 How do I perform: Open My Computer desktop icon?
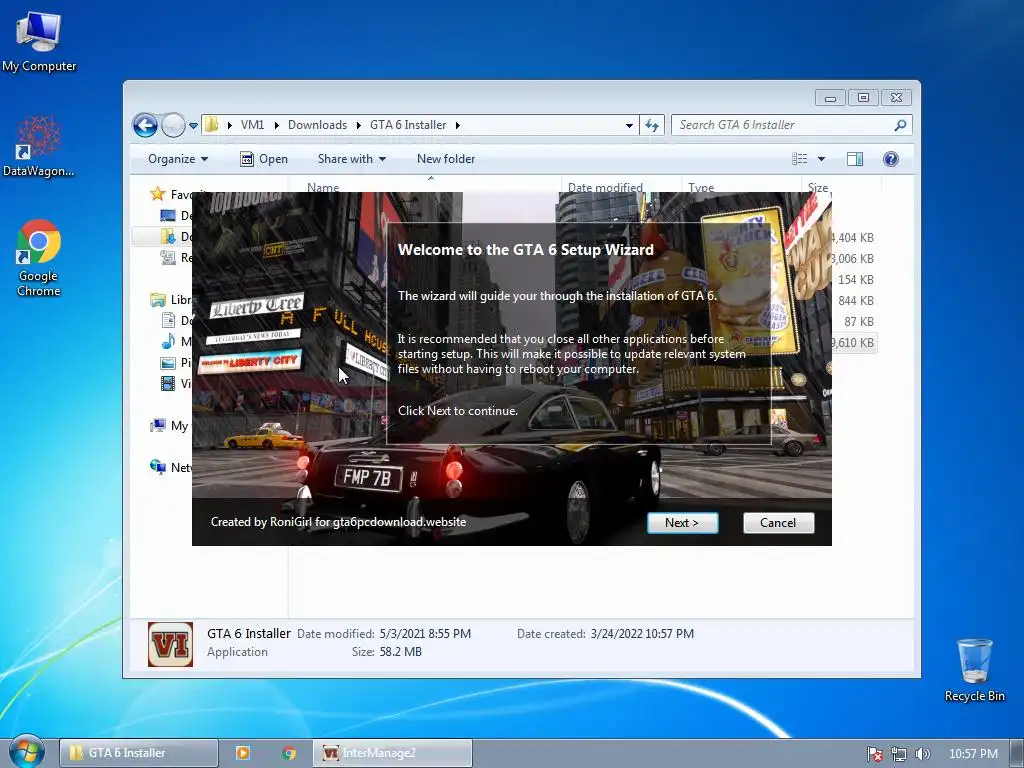pos(39,42)
